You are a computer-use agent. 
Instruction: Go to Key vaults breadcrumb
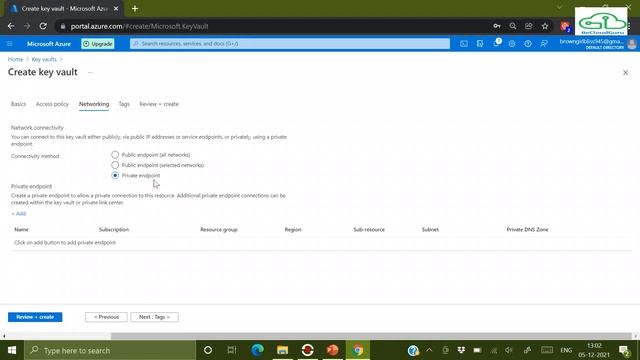pos(44,59)
